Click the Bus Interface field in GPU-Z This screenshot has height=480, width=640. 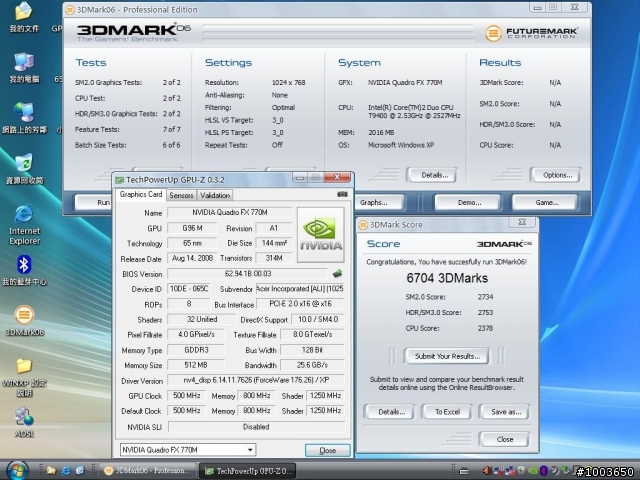coord(300,304)
